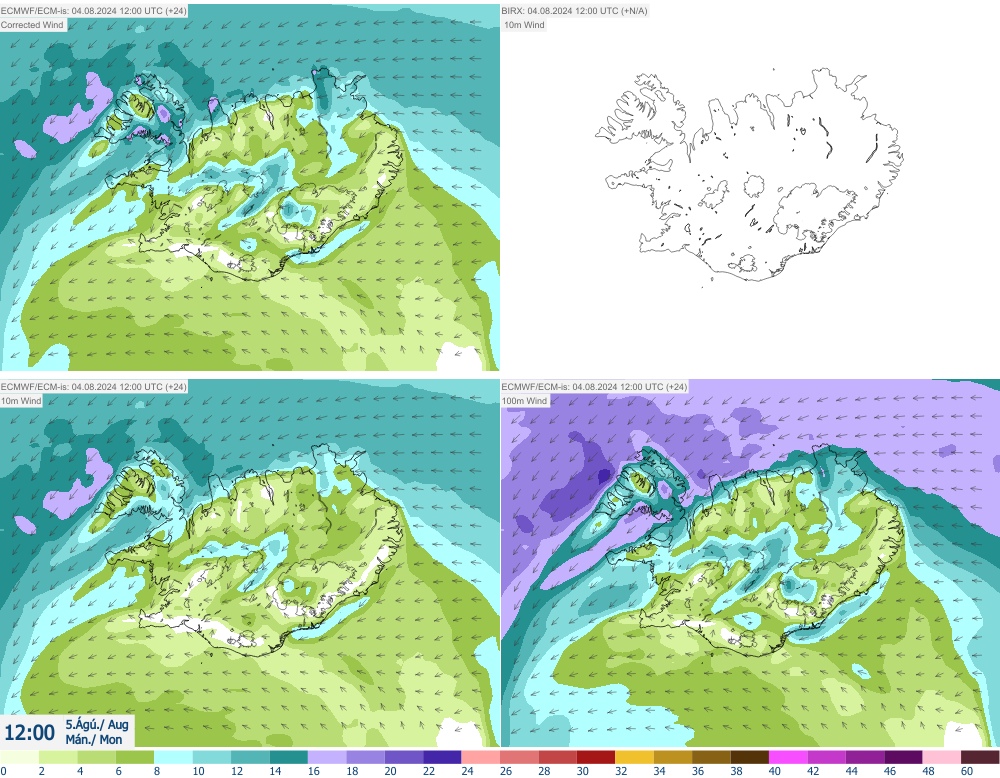Click the legend value label '16'
Screen dimensions: 1000x778
(314, 771)
